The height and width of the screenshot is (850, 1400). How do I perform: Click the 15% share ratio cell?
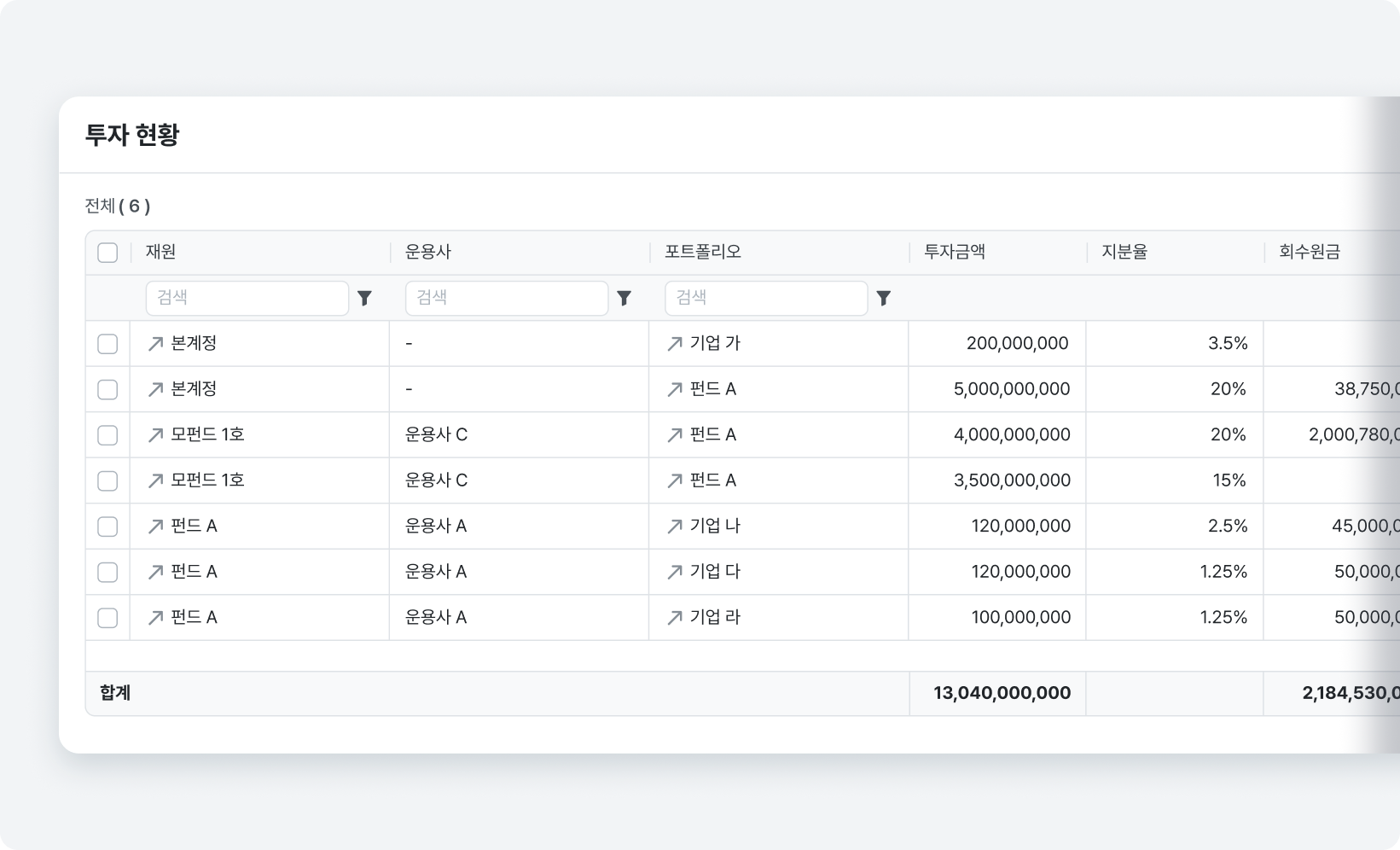(x=1174, y=480)
